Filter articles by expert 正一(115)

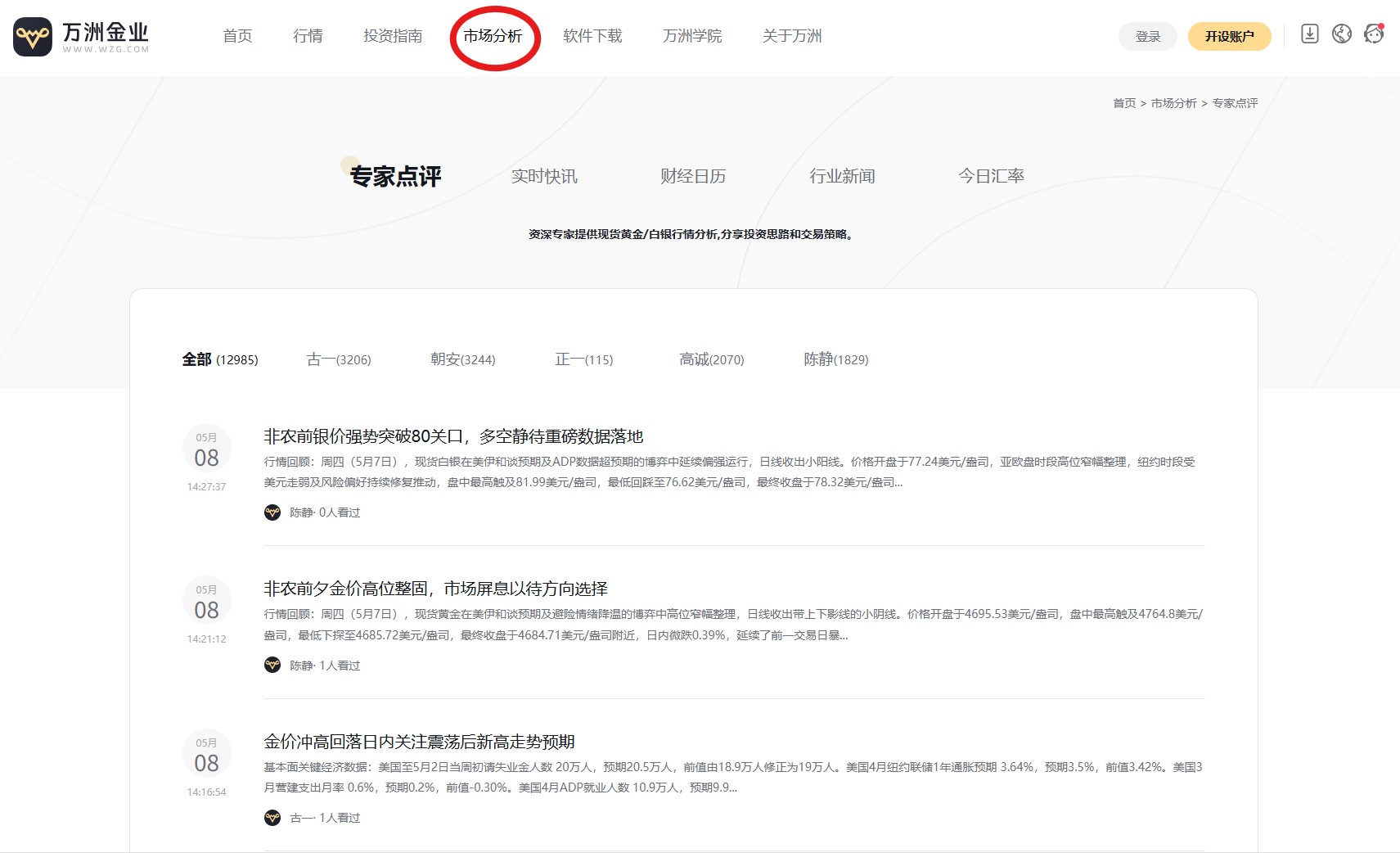click(584, 359)
